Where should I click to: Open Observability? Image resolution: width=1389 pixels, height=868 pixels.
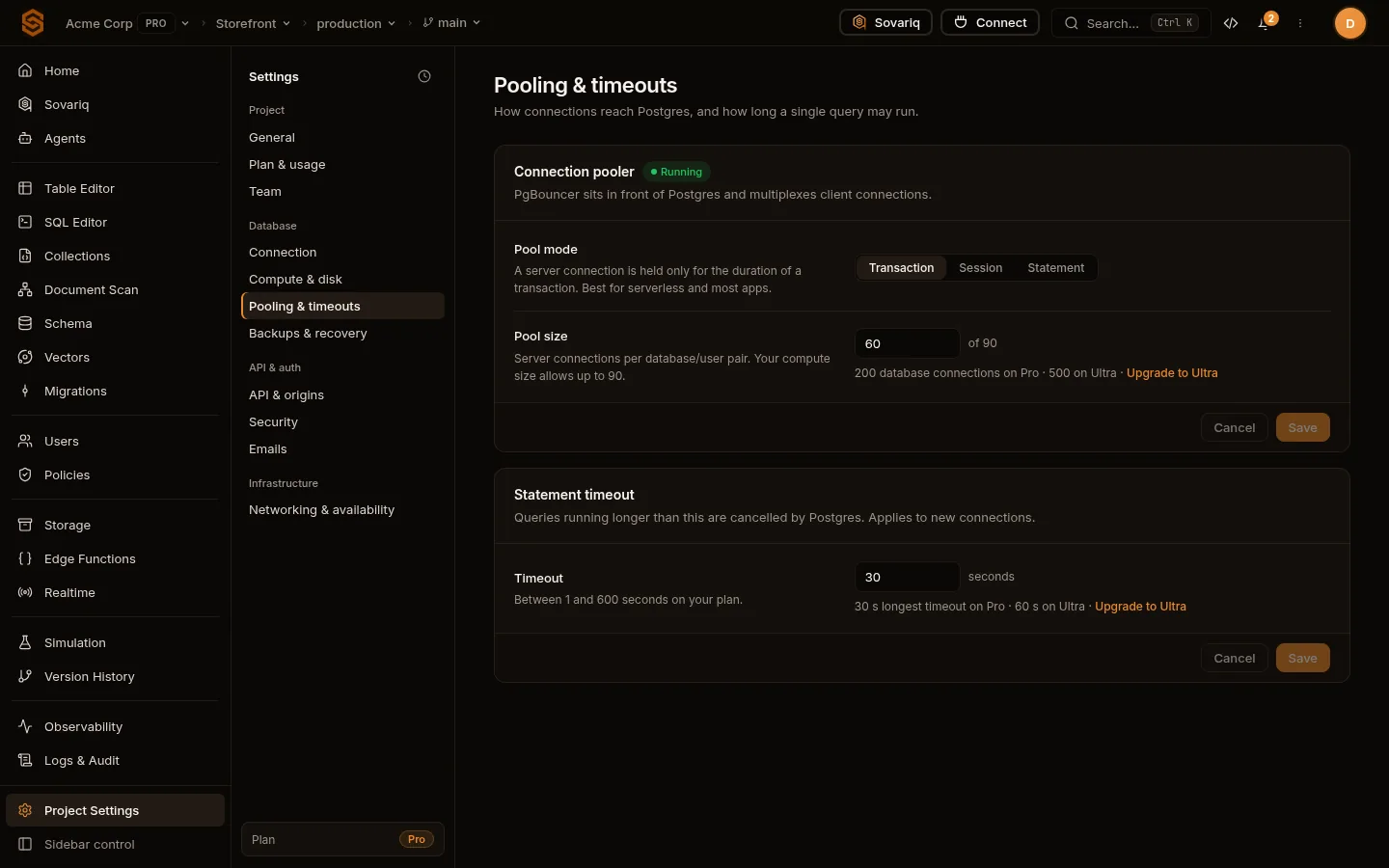(116, 726)
